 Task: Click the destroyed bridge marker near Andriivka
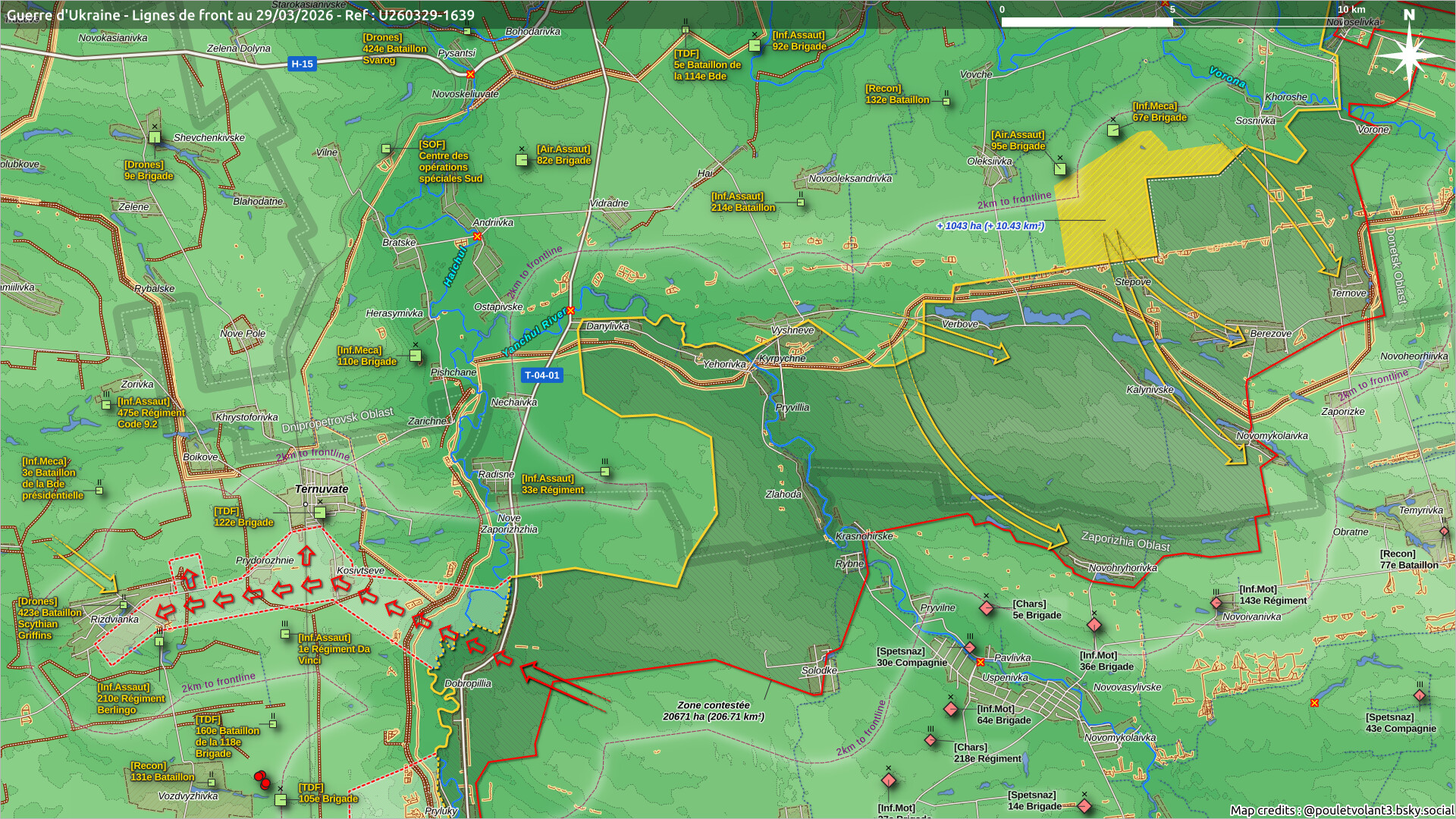click(x=477, y=237)
